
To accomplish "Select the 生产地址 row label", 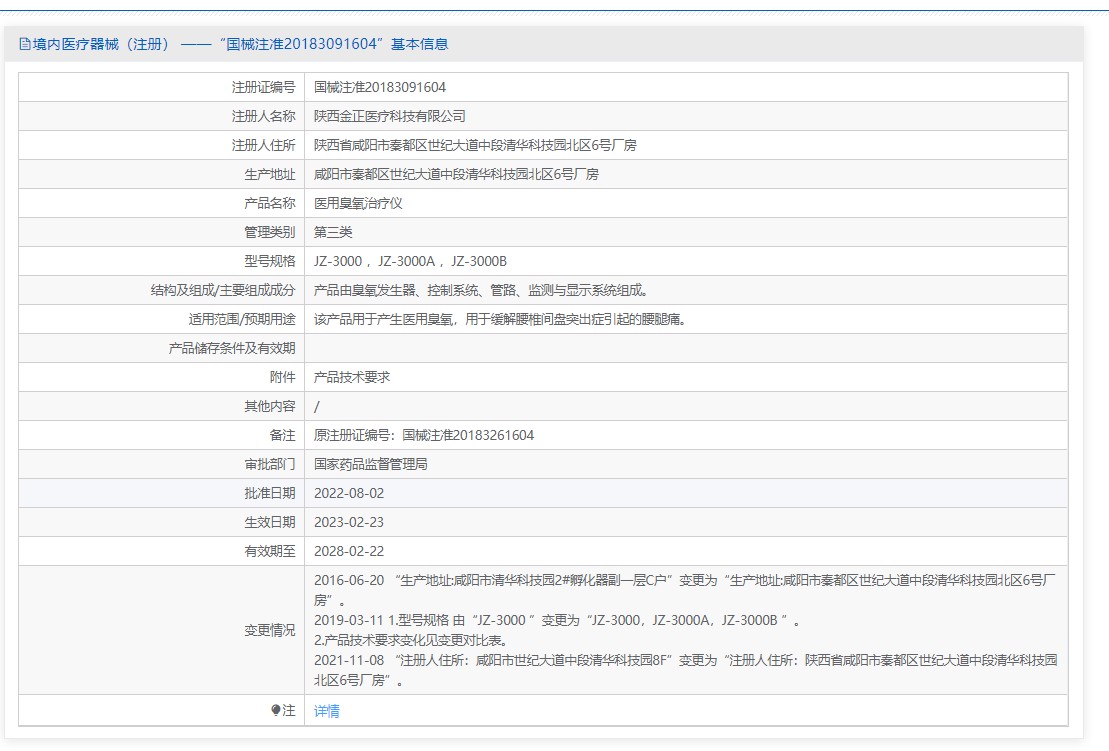I will (x=269, y=174).
